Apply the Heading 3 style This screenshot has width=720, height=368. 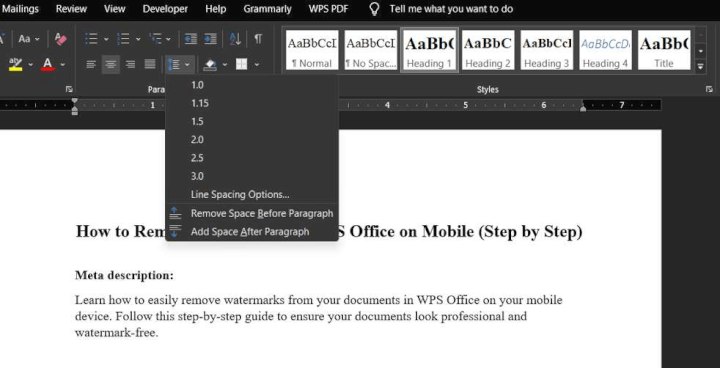pos(546,50)
